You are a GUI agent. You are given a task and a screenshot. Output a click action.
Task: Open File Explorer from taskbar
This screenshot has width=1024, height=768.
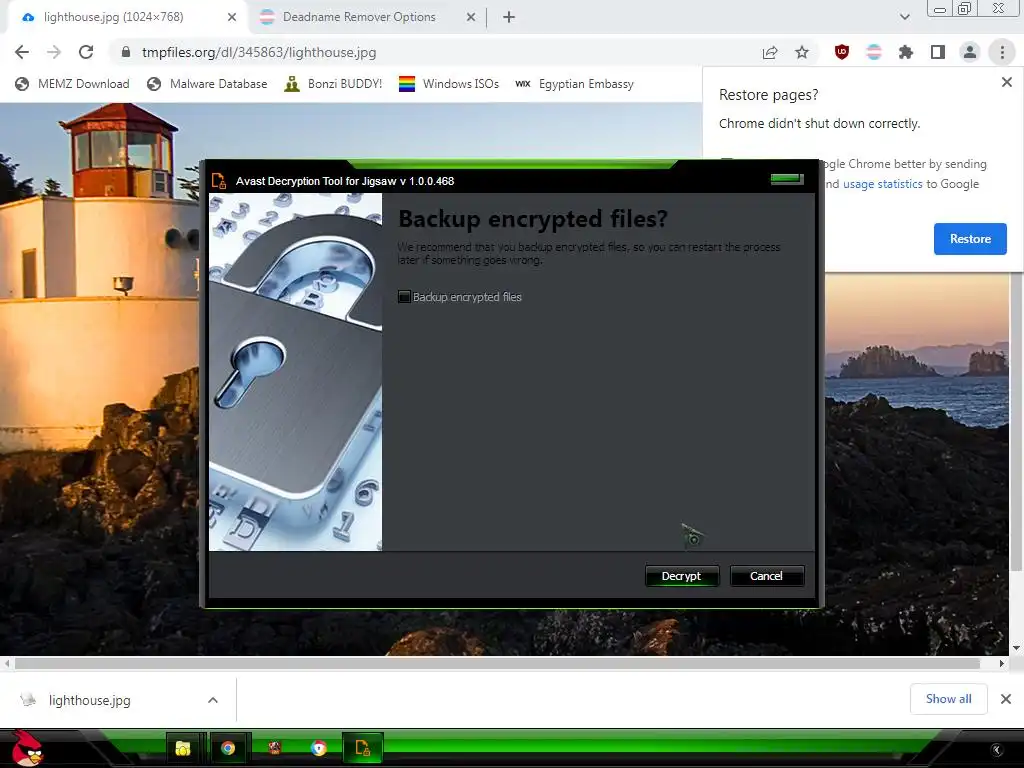click(x=183, y=748)
